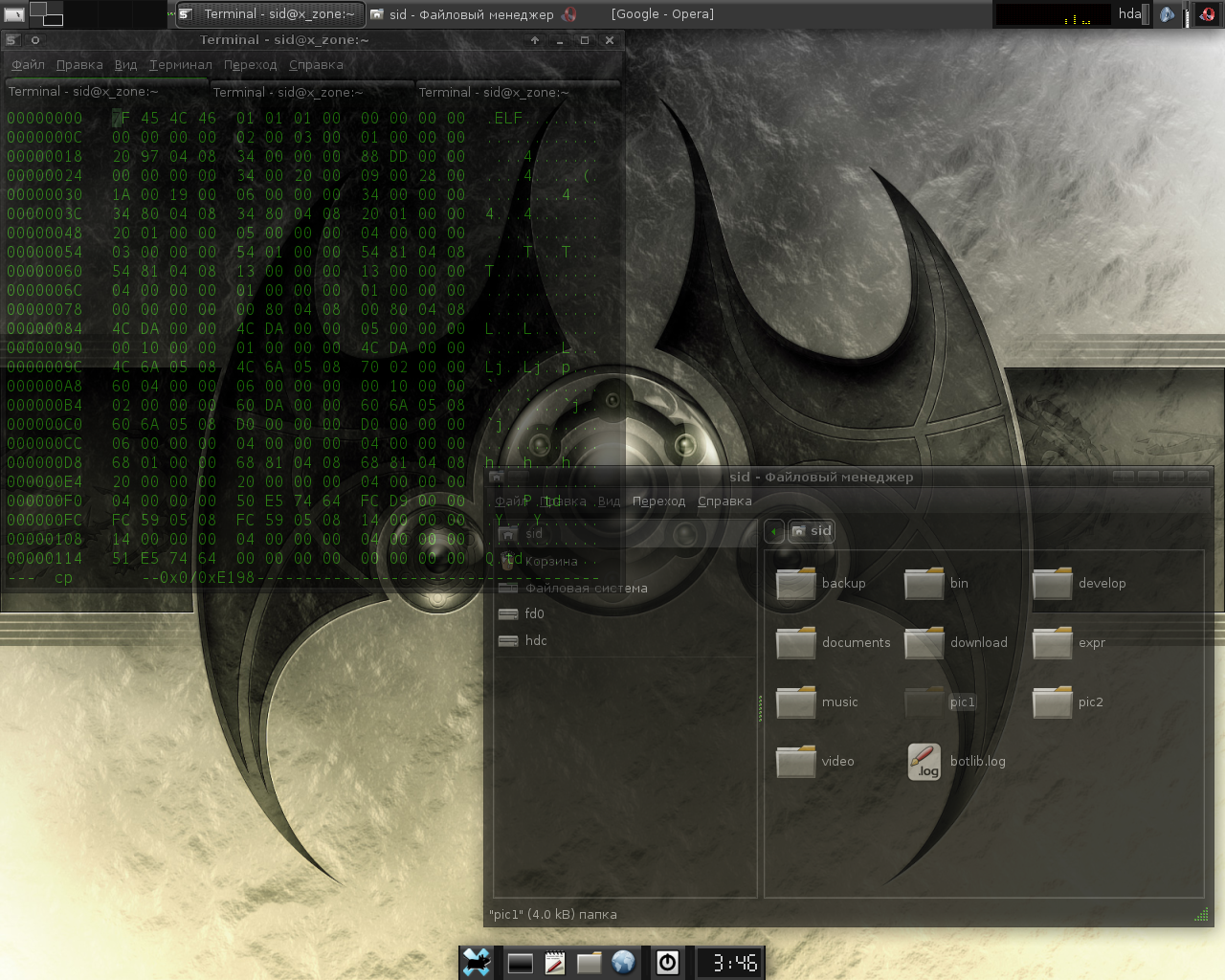Adjust the volume level bar in the top panel
The width and height of the screenshot is (1225, 980).
(1187, 14)
